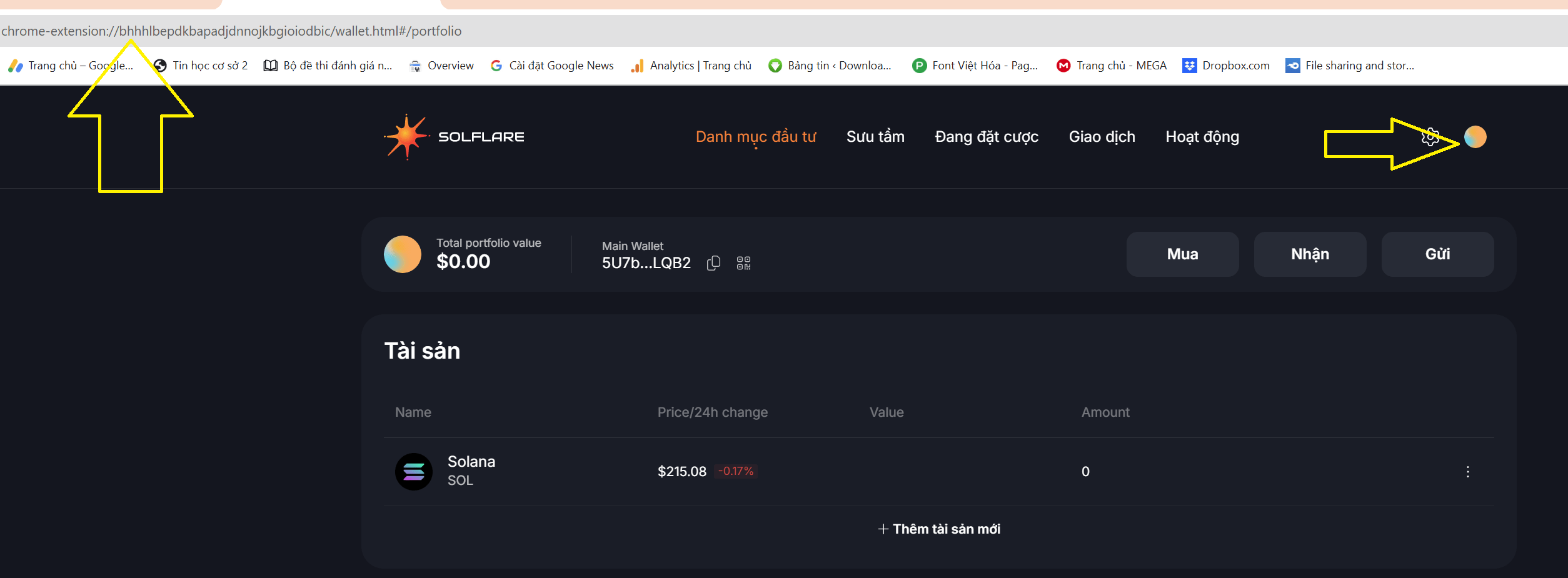Click the Price/24h change column header
Viewport: 1568px width, 578px height.
[713, 412]
